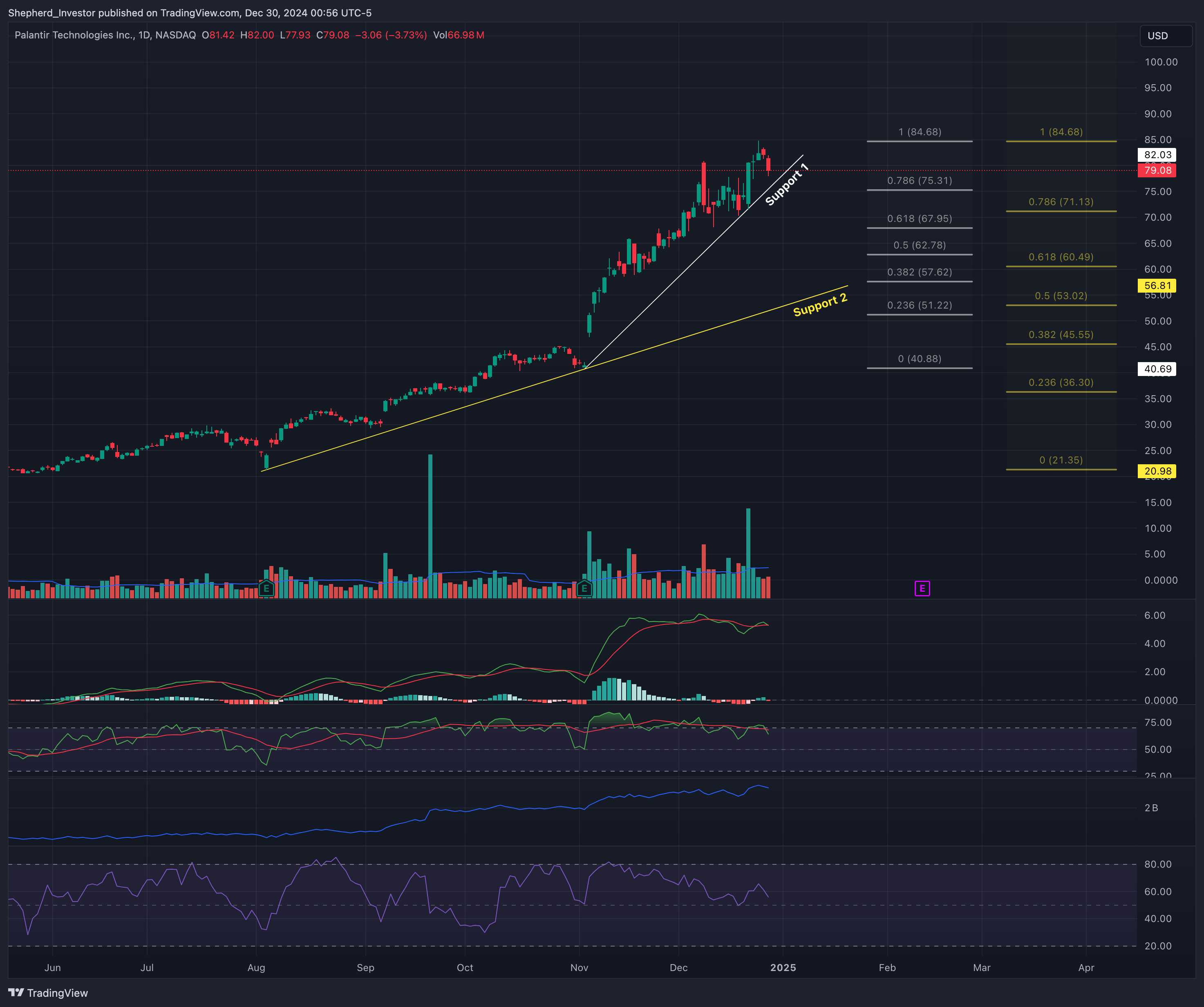Click the Fibonacci level '0.618 (60.49)'
Viewport: 1204px width, 1007px height.
(x=1061, y=257)
